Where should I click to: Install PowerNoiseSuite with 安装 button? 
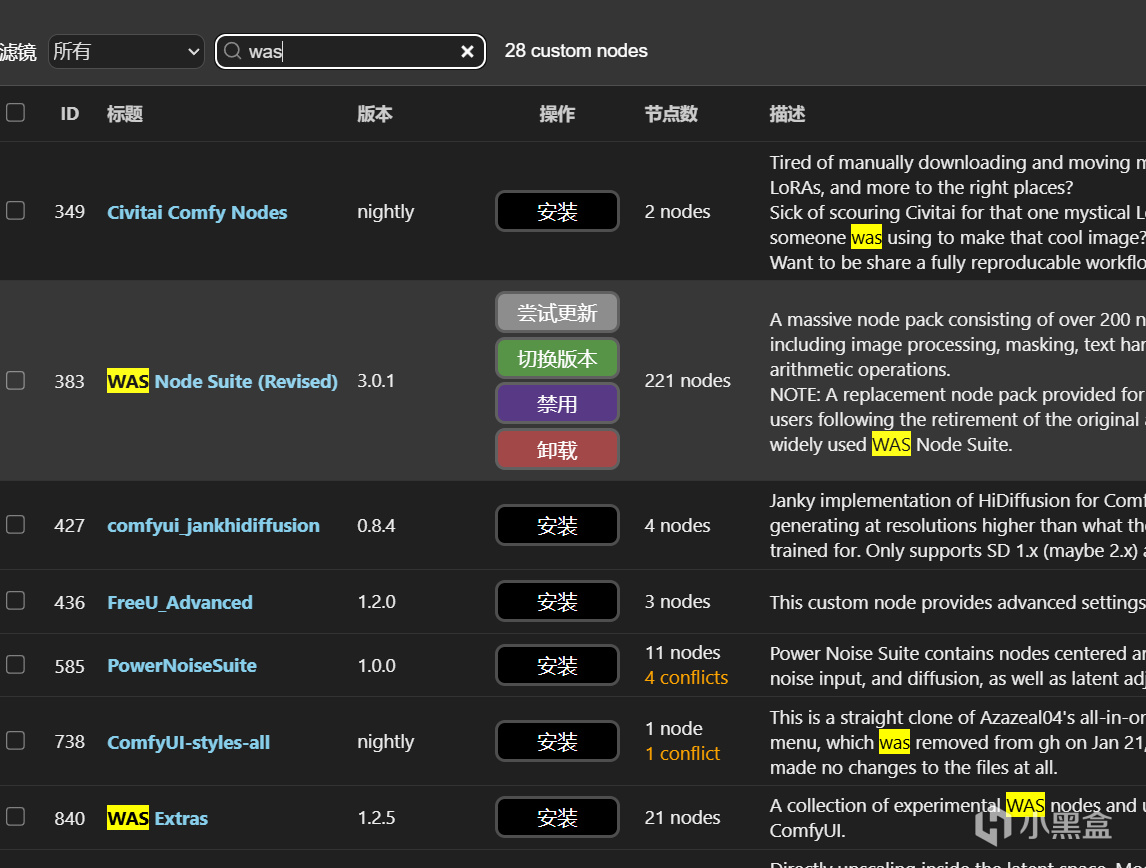coord(557,665)
